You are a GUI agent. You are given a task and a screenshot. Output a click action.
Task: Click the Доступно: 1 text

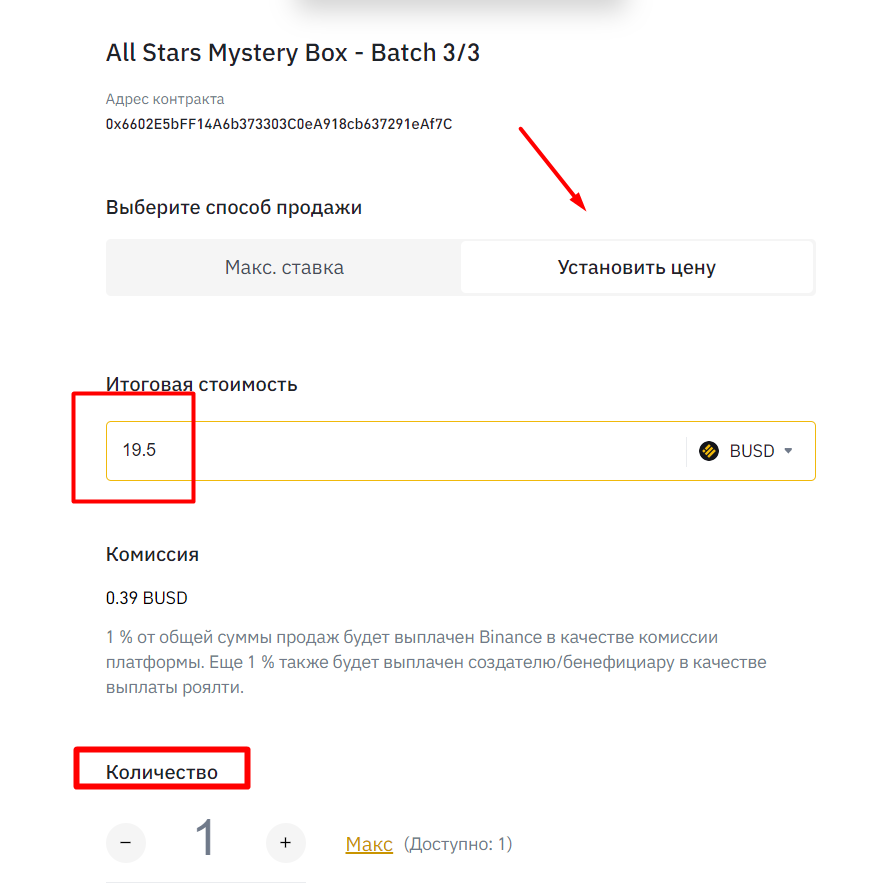pos(458,844)
